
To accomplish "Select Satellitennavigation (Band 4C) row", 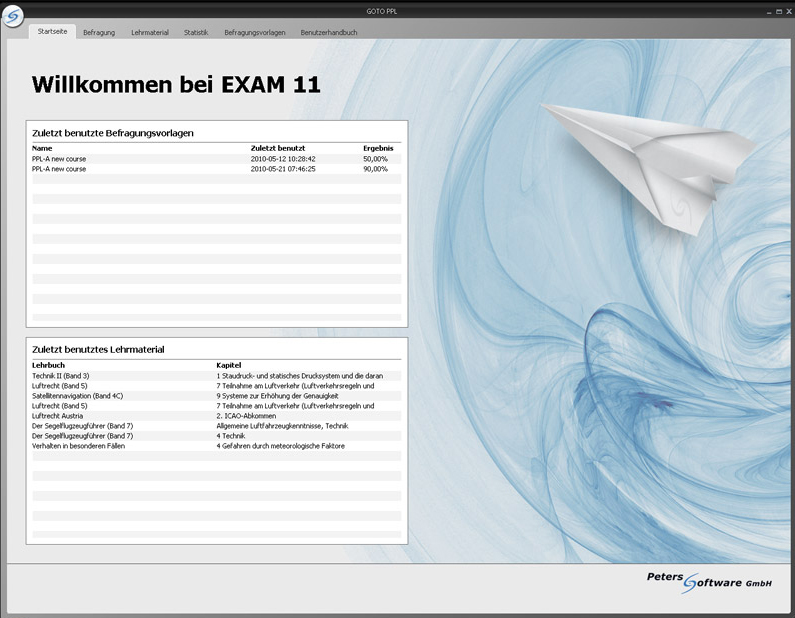I will click(x=216, y=396).
